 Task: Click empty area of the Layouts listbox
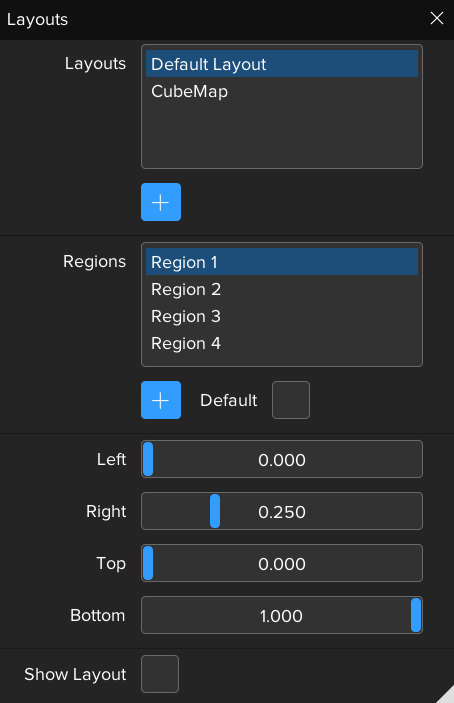click(282, 135)
